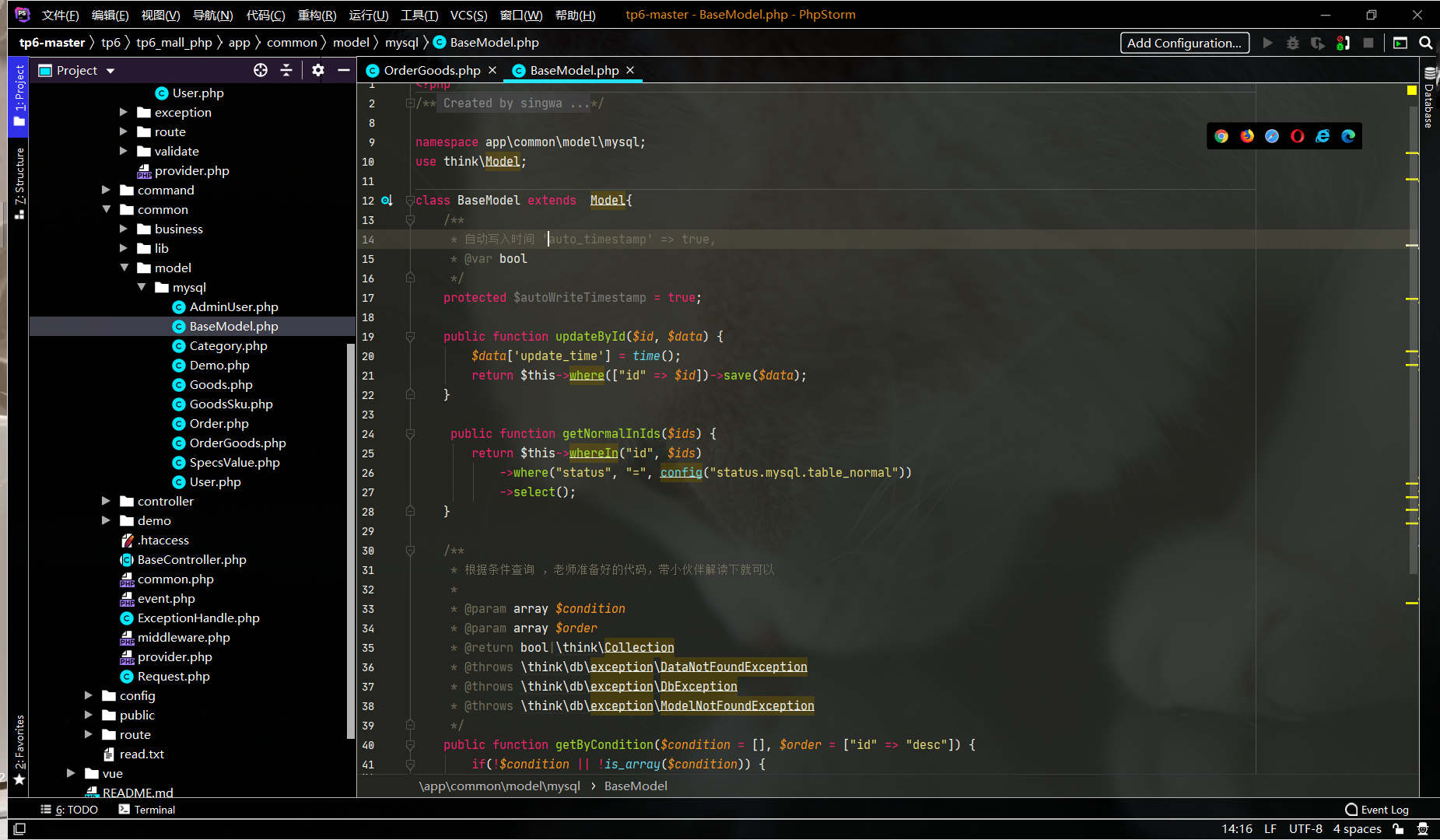The image size is (1440, 840).
Task: Switch to OrderGoods.php tab
Action: [432, 70]
